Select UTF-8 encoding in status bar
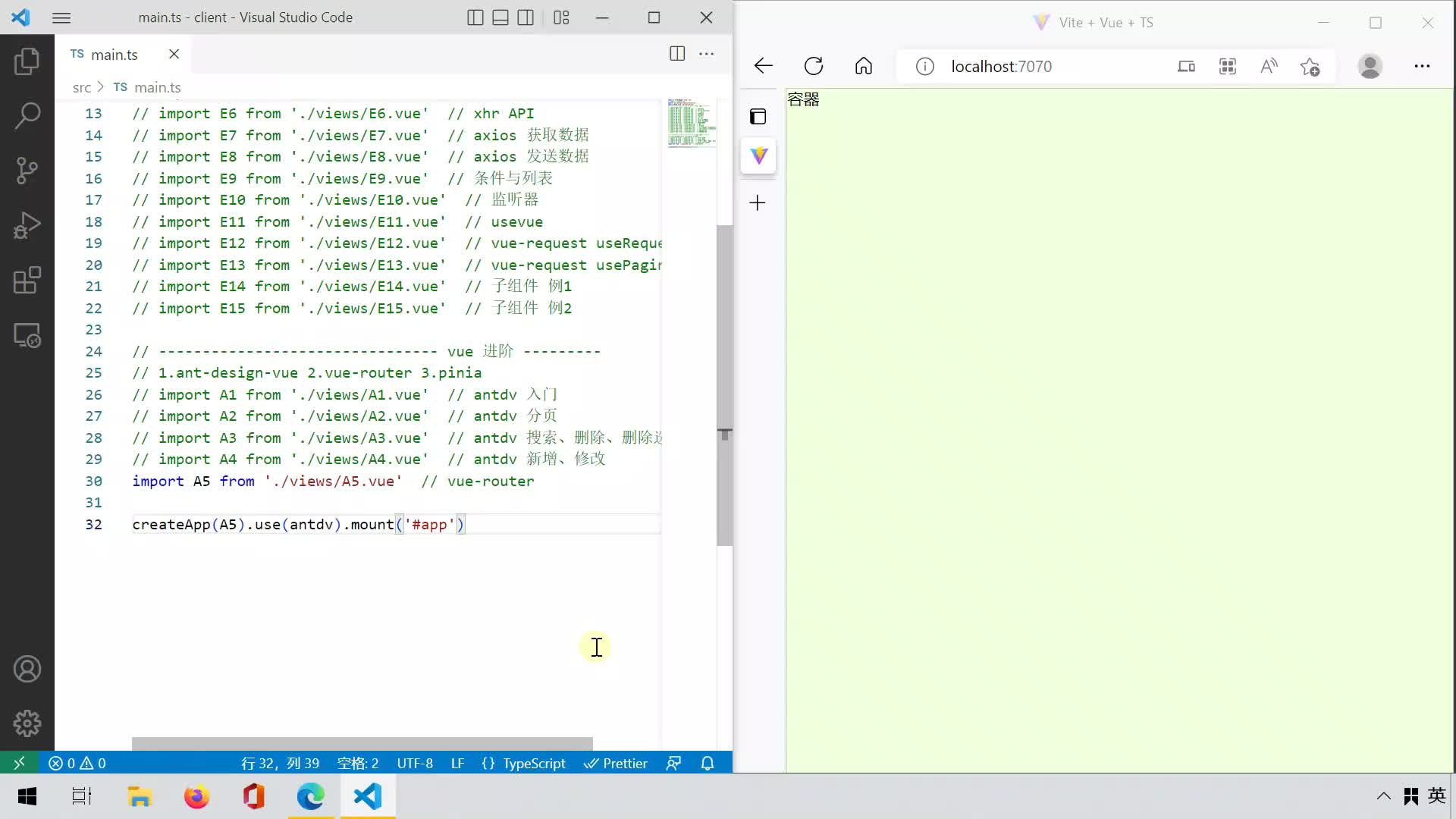 pos(413,763)
